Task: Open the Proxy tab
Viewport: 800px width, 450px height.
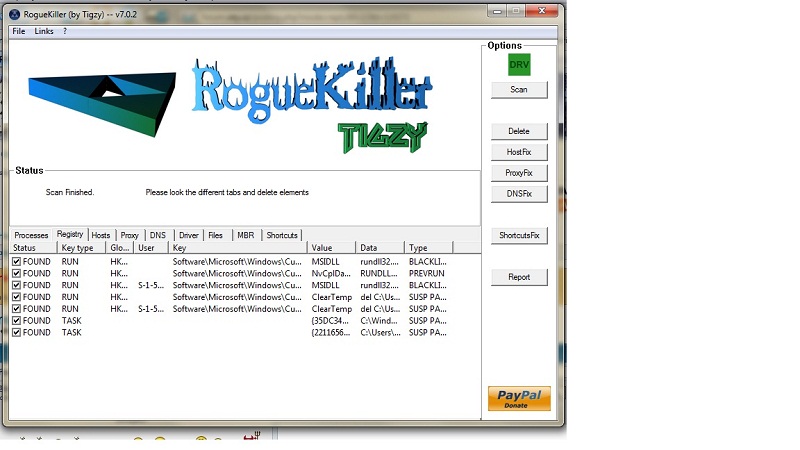Action: click(130, 235)
